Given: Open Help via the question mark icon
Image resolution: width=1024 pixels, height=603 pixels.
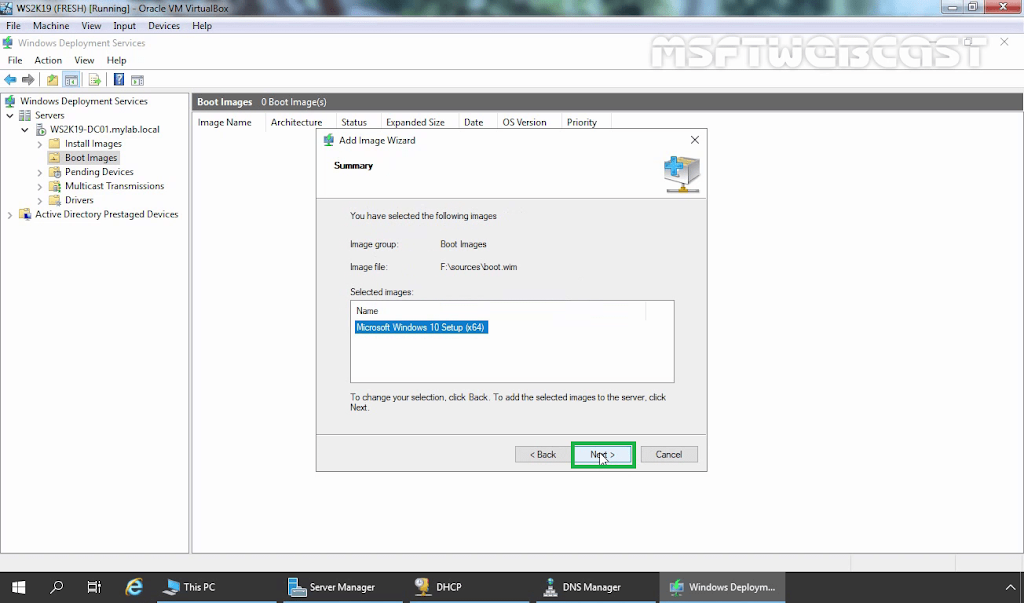Looking at the screenshot, I should point(119,80).
